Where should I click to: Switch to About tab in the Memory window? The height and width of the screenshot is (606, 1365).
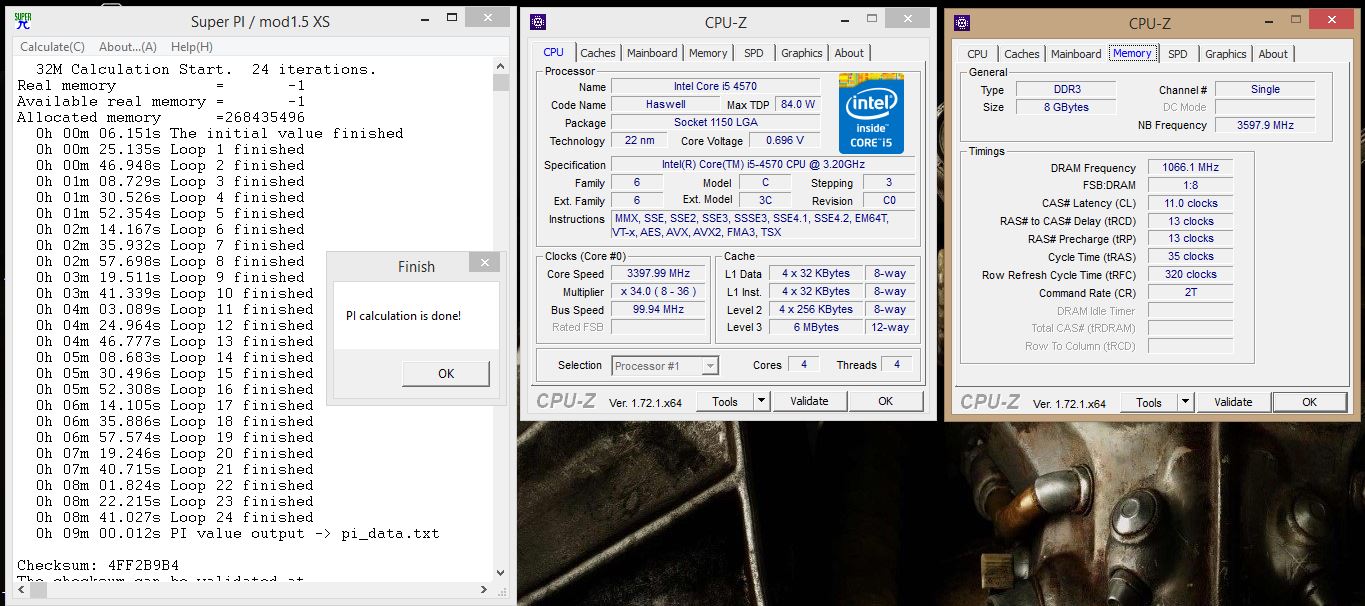(x=1273, y=54)
